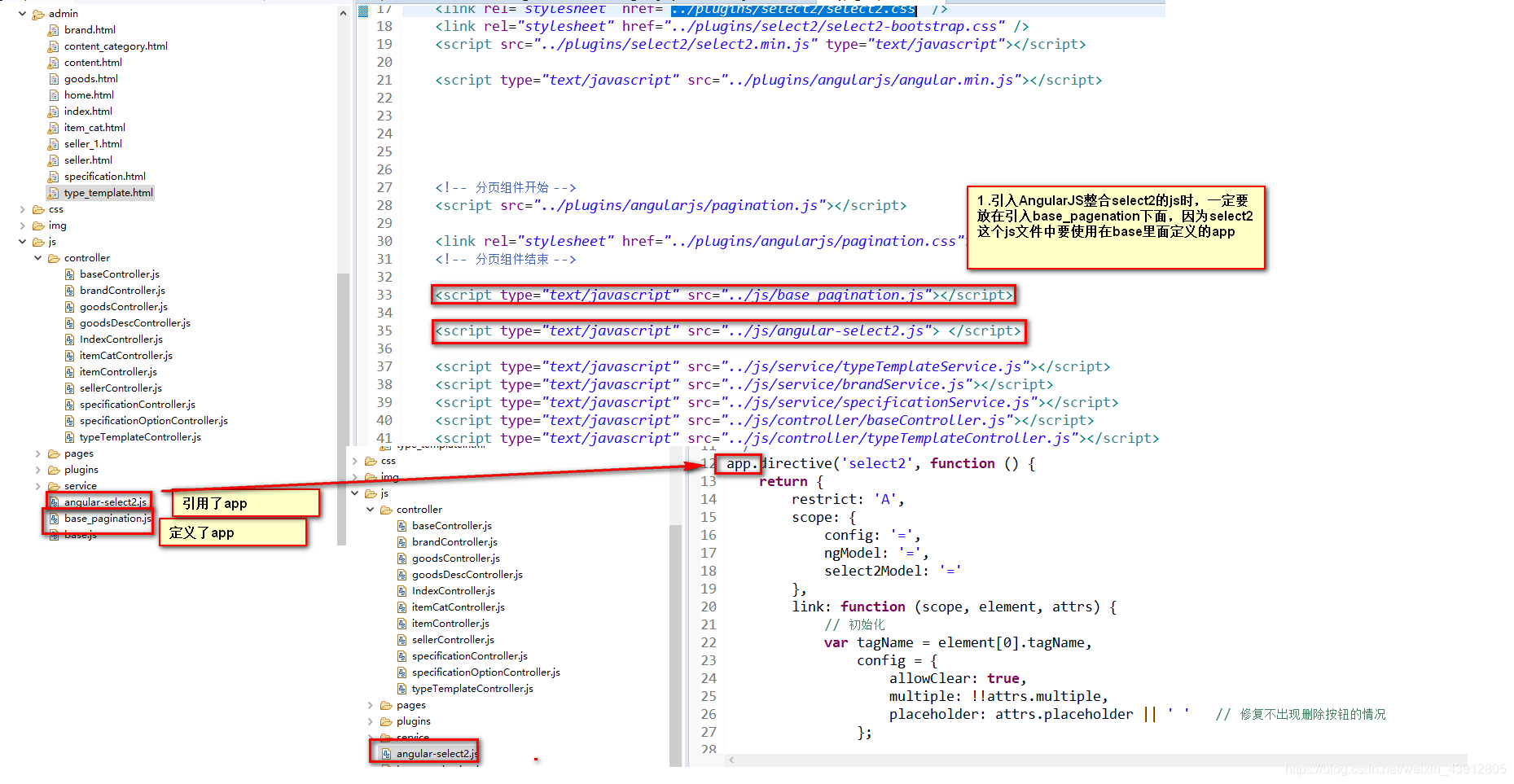1514x784 pixels.
Task: Expand the img folder in the top tree
Action: point(22,226)
